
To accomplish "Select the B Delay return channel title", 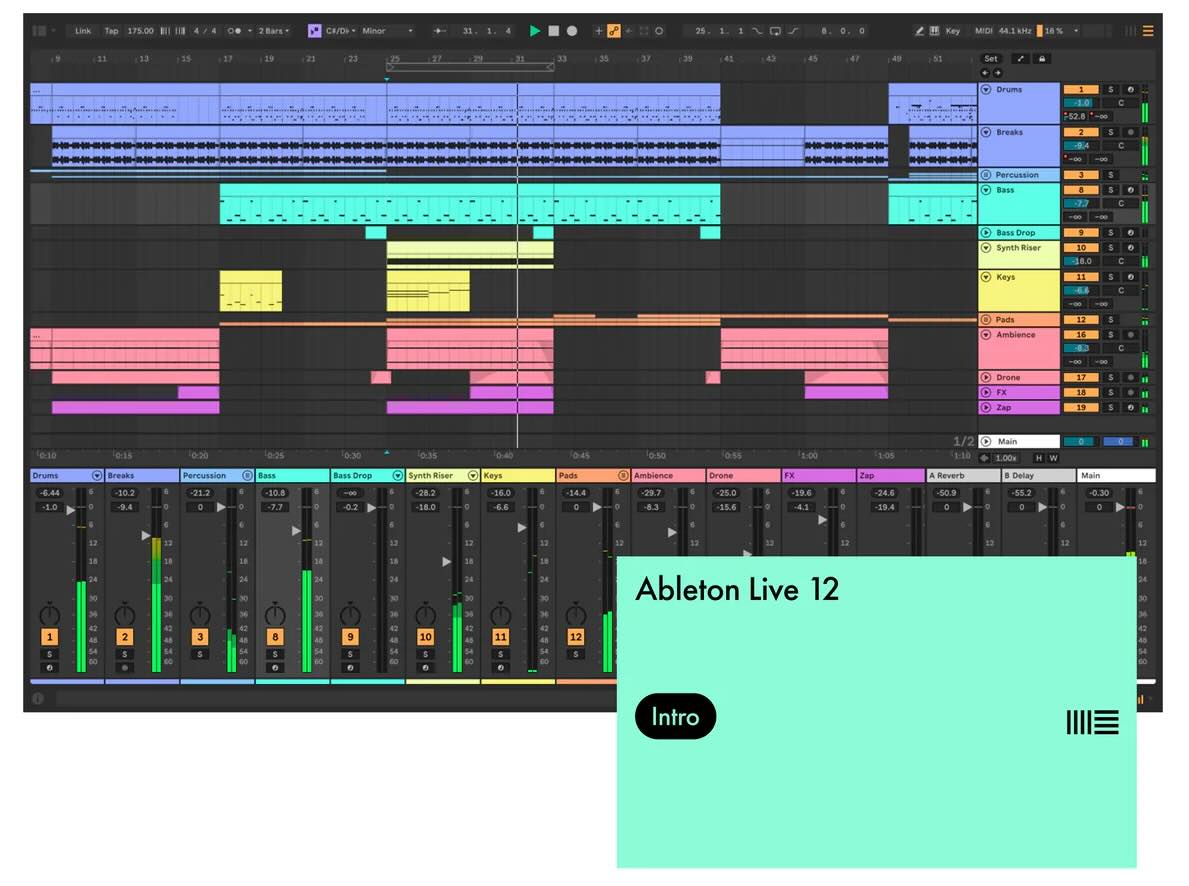I will 1038,476.
